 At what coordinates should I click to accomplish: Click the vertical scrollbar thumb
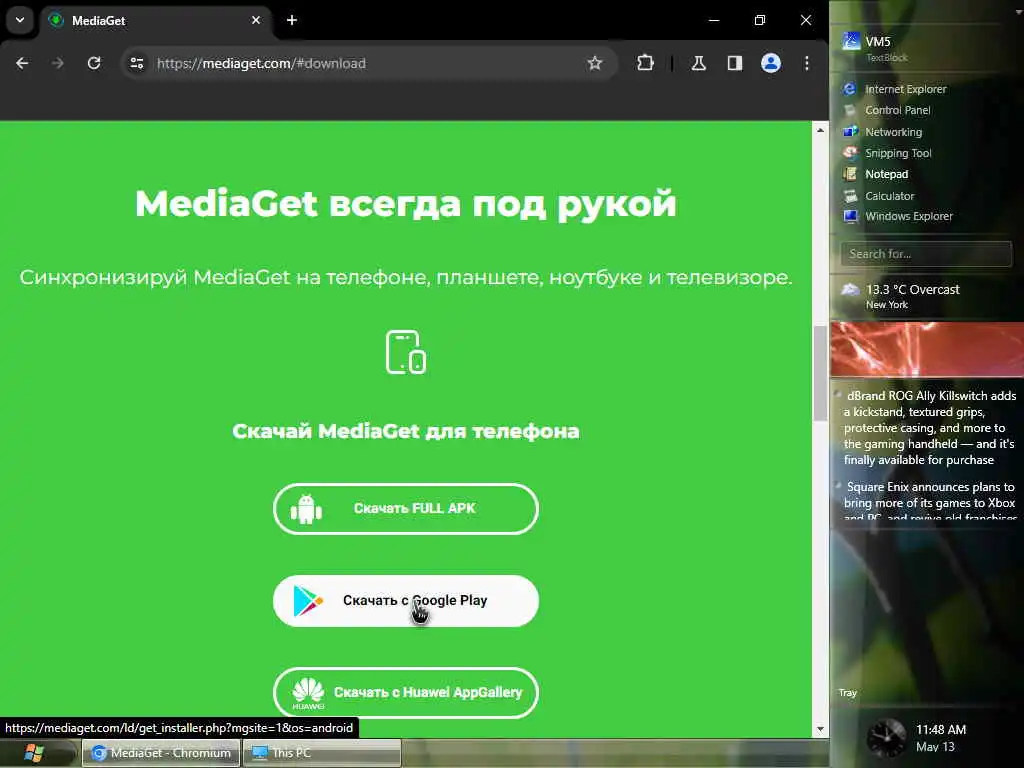(x=820, y=373)
